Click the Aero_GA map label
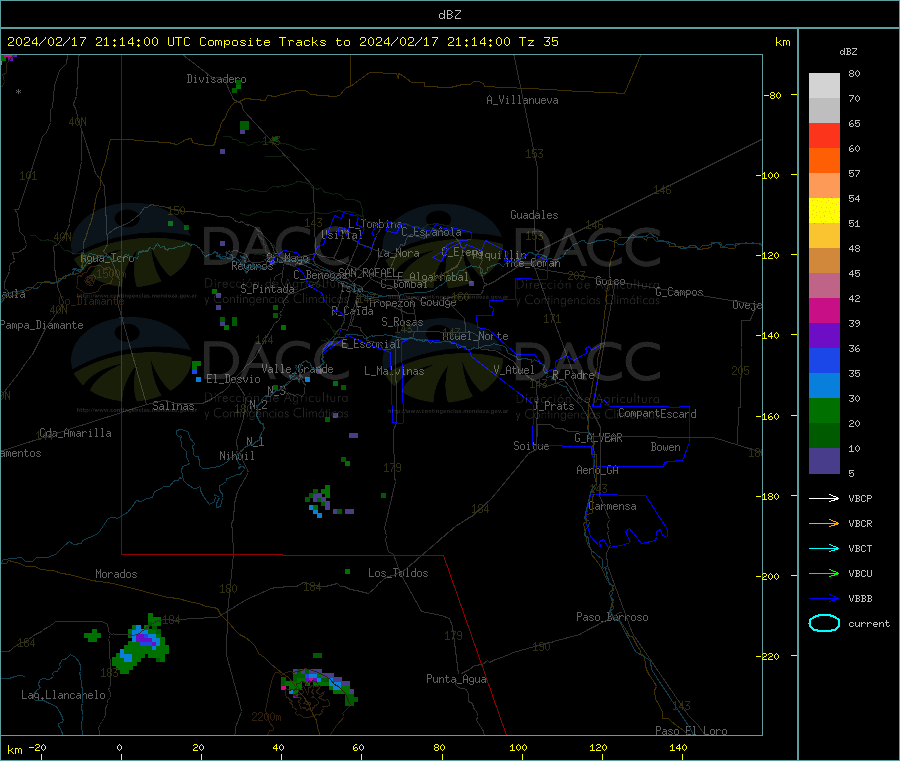The height and width of the screenshot is (761, 900). coord(598,470)
